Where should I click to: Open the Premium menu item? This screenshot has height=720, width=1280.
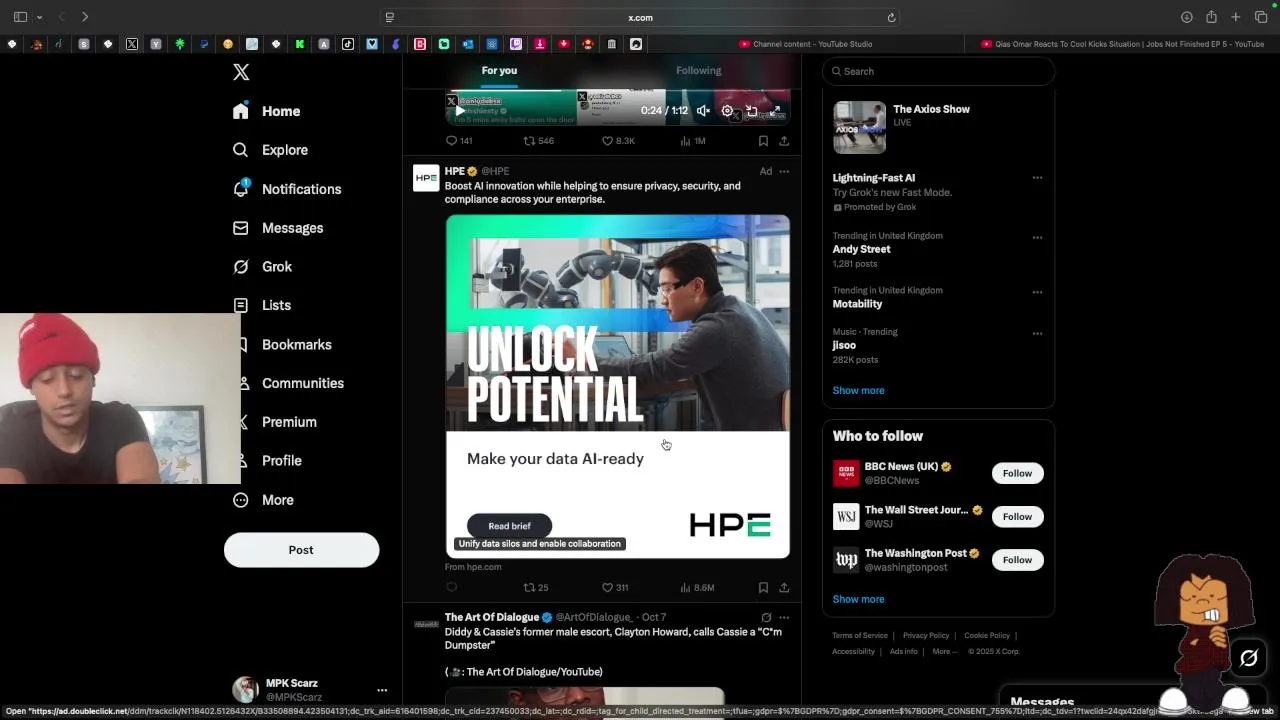(x=289, y=422)
